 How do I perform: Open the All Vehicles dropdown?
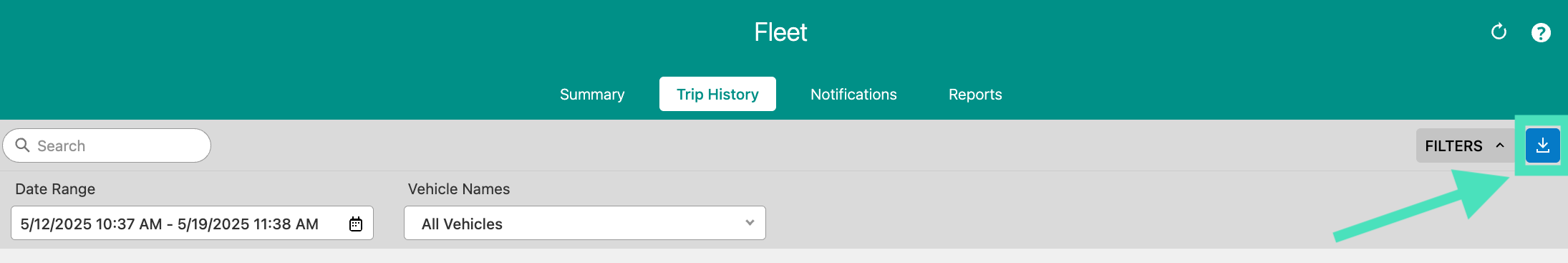[x=585, y=224]
